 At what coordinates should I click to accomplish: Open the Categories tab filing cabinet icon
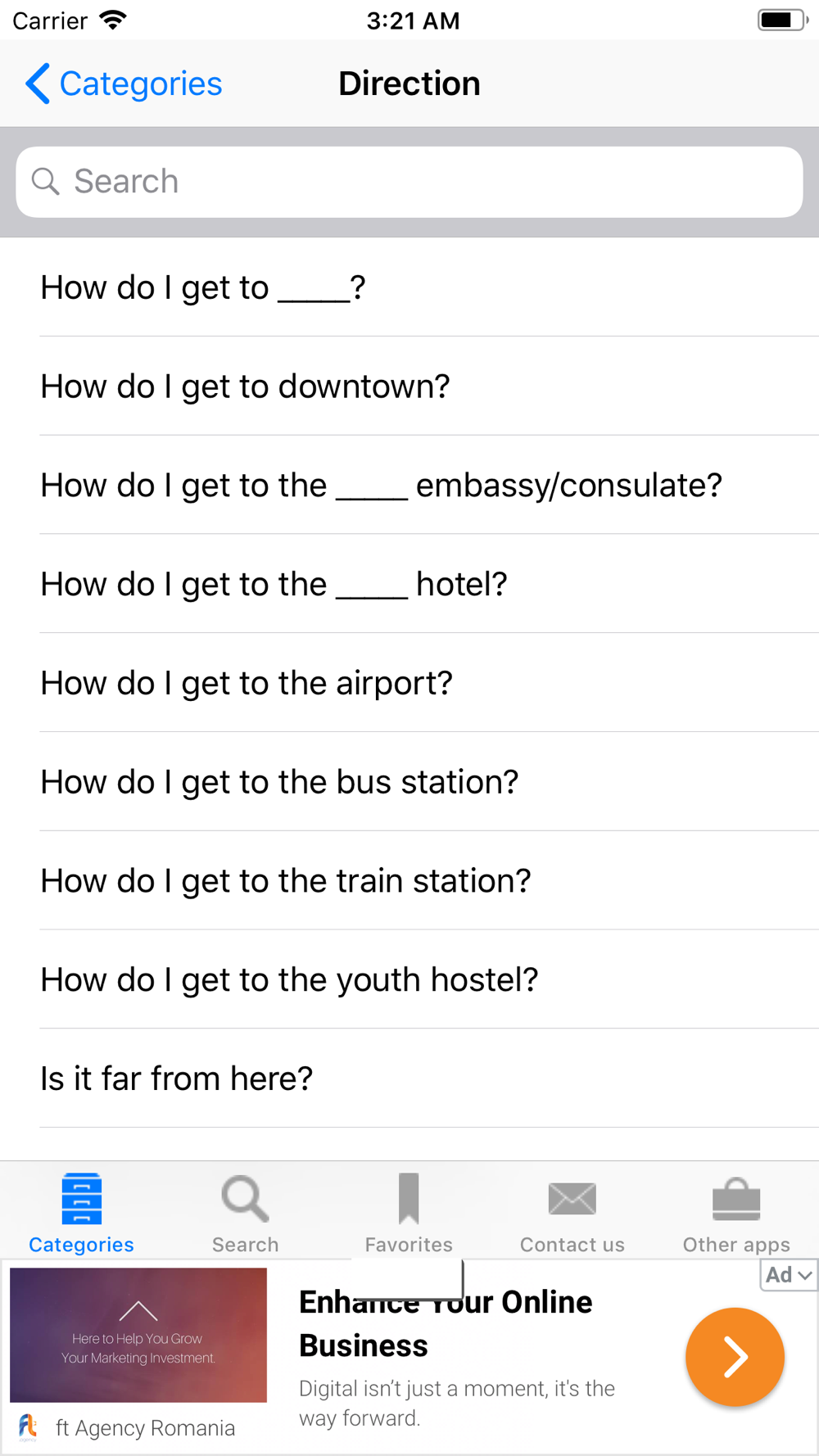tap(81, 1199)
